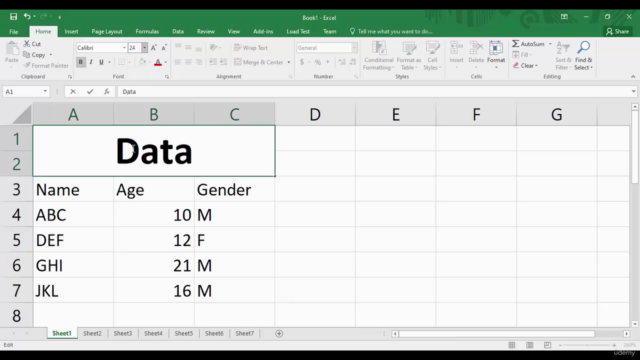Toggle Underline formatting
640x360 pixels.
pos(101,62)
